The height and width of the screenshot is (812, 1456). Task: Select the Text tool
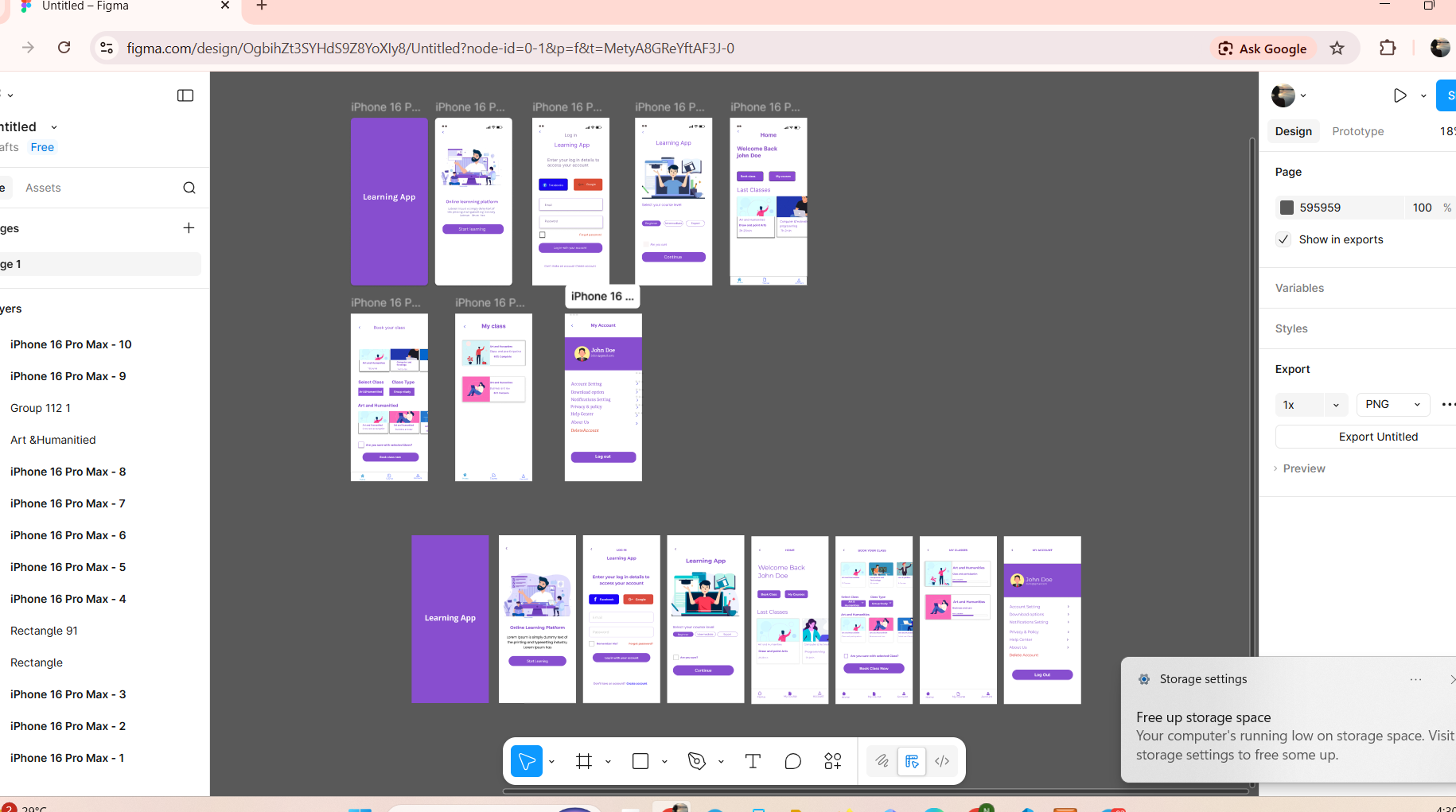(x=753, y=761)
